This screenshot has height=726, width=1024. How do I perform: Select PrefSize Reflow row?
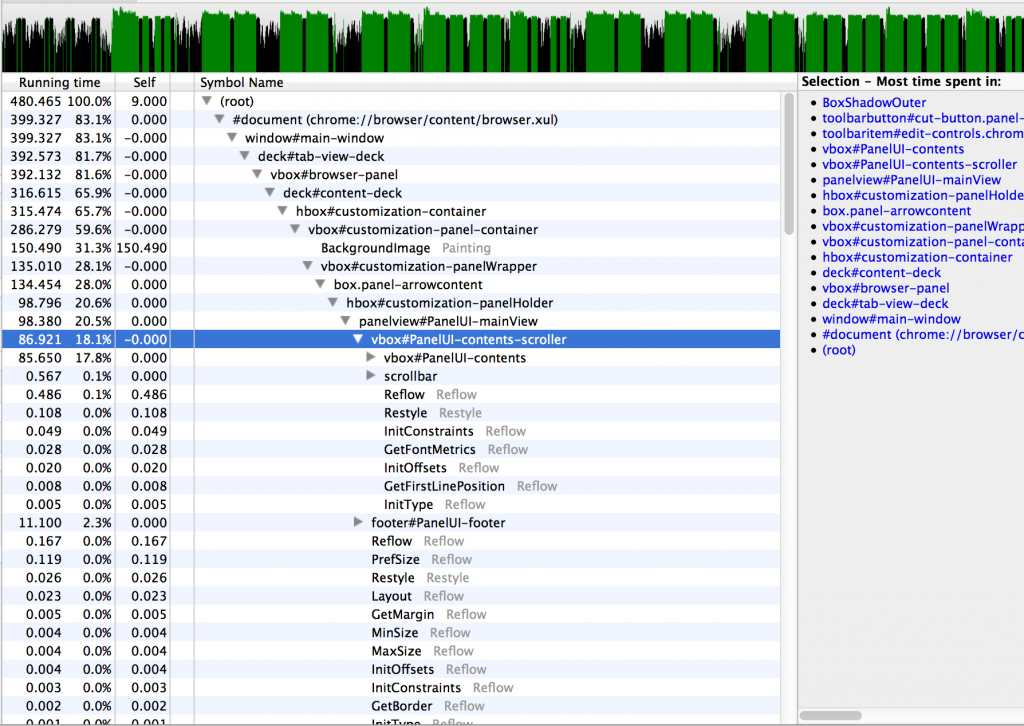click(391, 559)
